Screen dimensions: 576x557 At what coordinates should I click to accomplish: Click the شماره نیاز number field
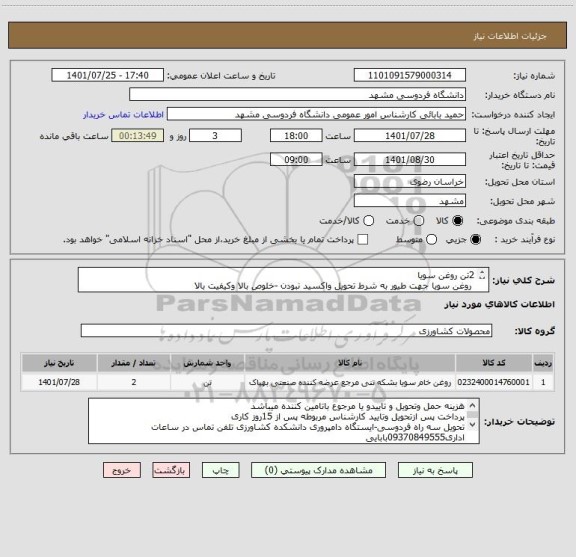click(x=410, y=75)
